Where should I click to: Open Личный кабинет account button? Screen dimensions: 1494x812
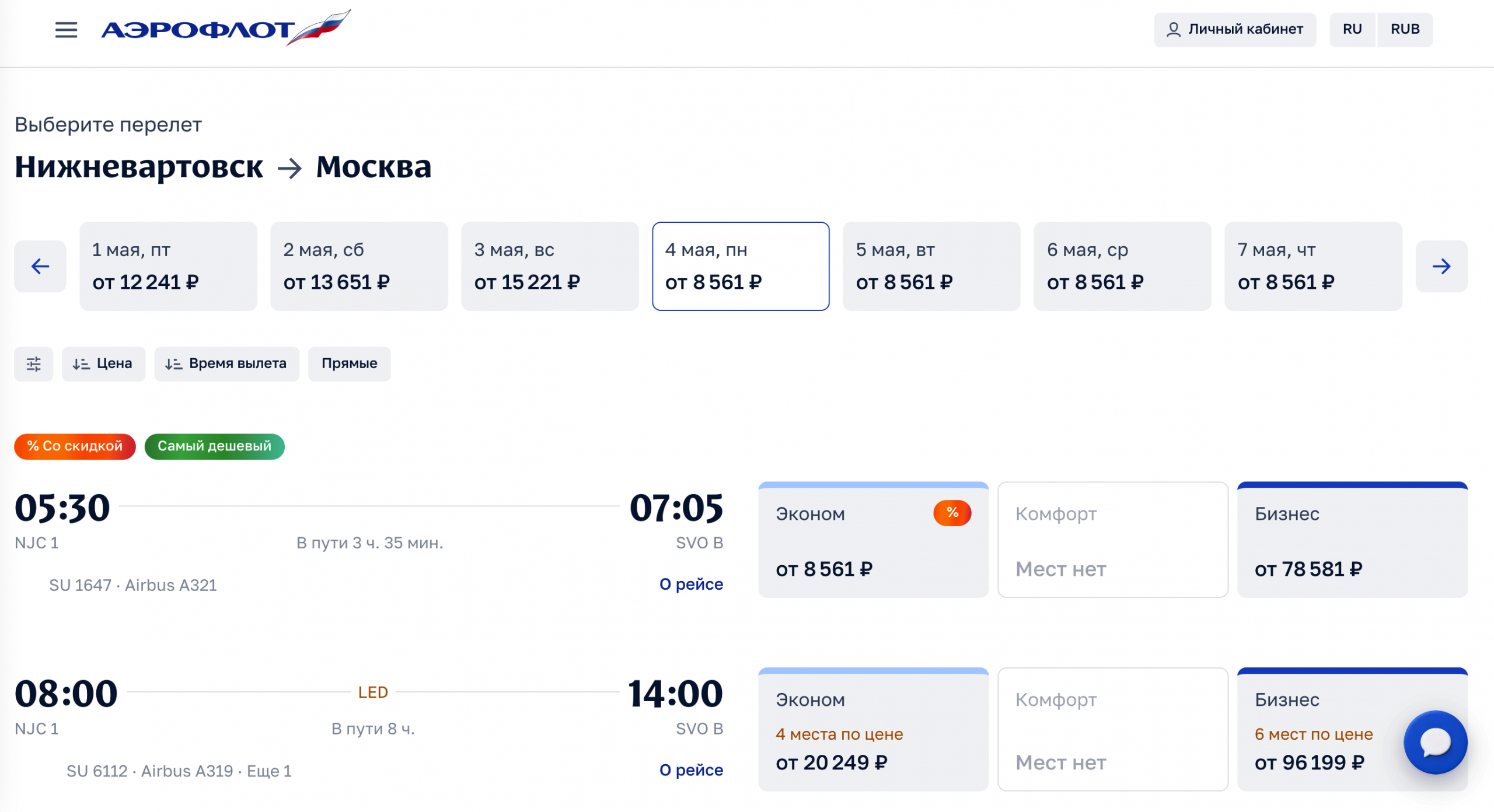pos(1234,30)
